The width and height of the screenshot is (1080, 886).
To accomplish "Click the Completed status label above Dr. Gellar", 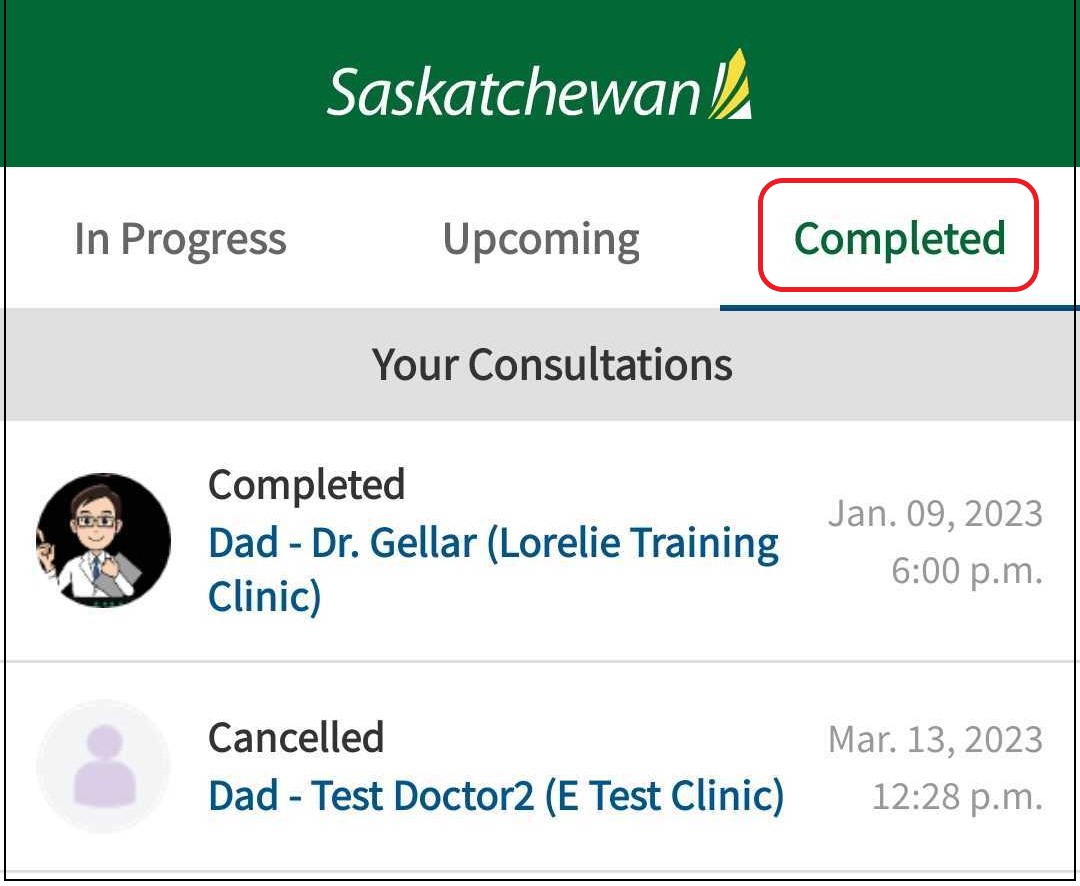I will coord(306,485).
